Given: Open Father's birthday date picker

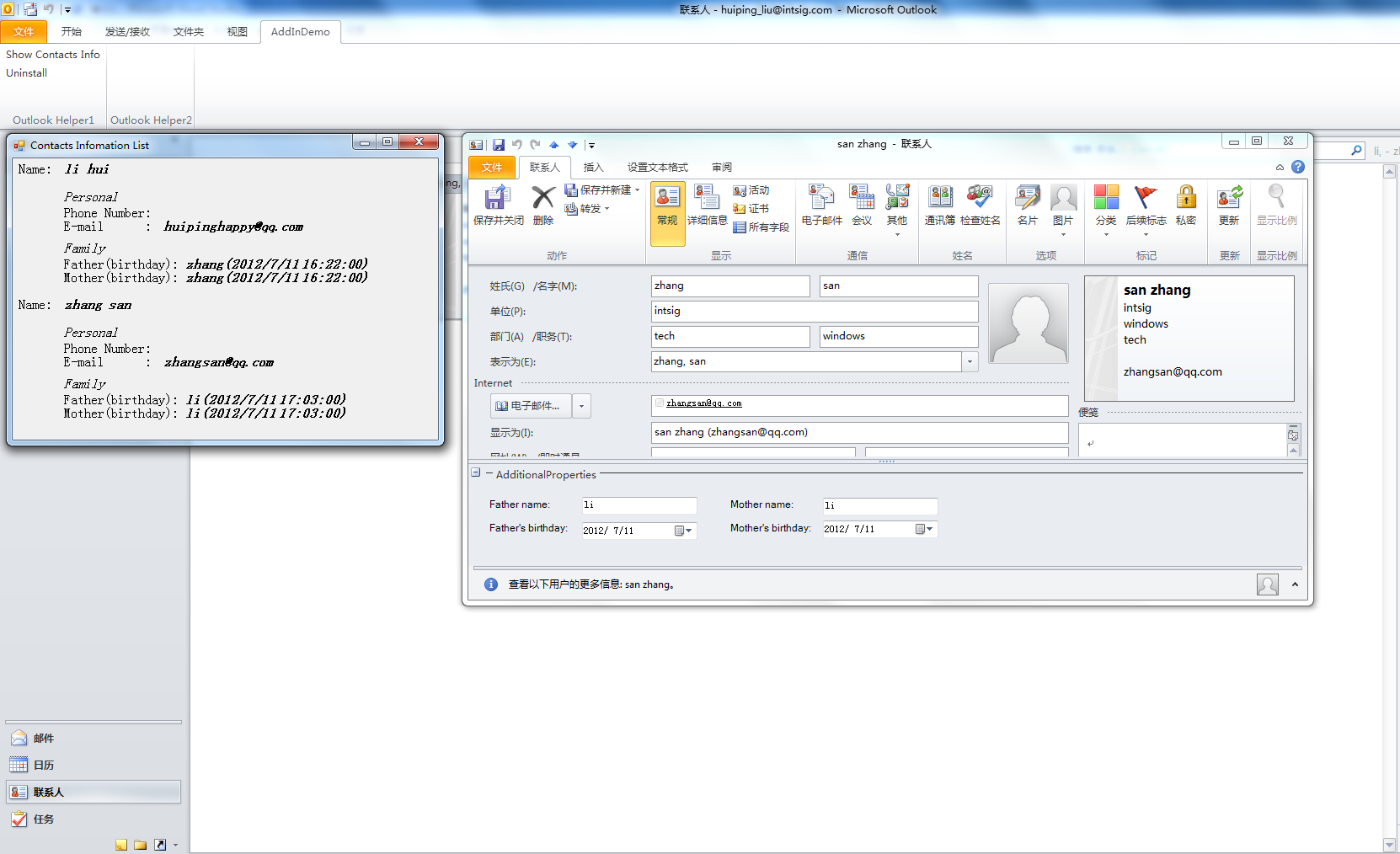Looking at the screenshot, I should (683, 530).
